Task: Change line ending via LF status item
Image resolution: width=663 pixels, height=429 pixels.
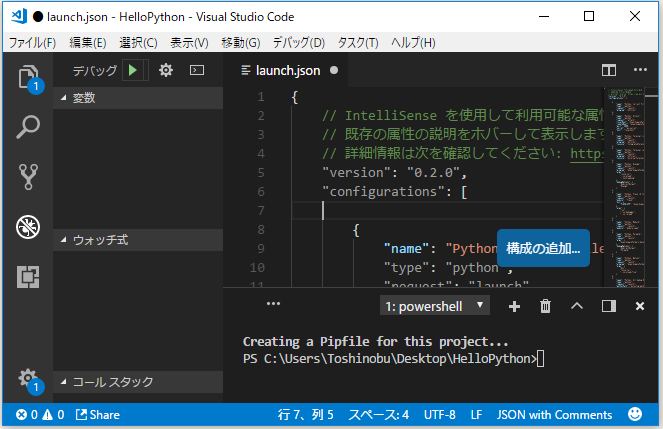Action: tap(476, 415)
